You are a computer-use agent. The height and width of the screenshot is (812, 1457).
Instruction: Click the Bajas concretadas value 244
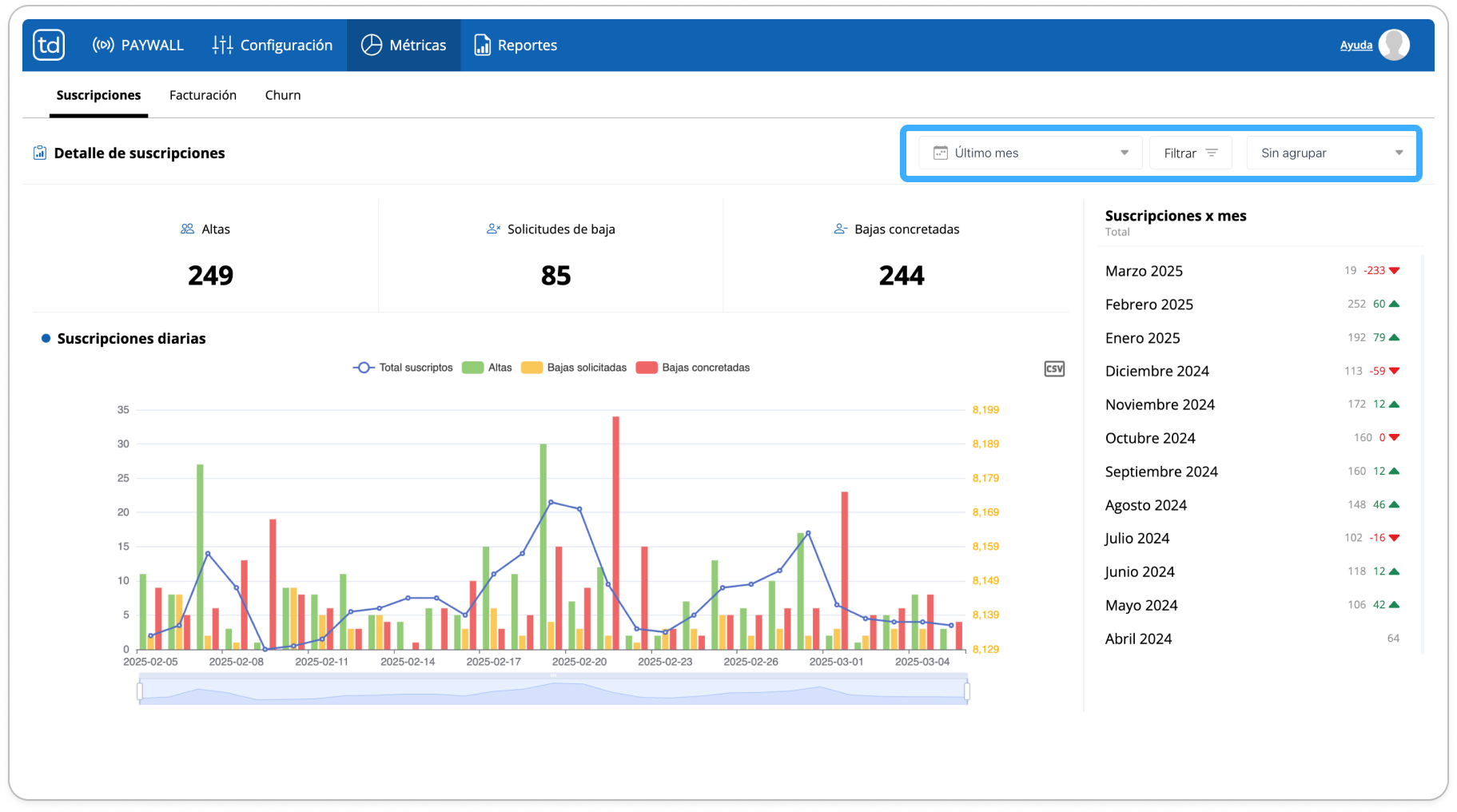(902, 276)
